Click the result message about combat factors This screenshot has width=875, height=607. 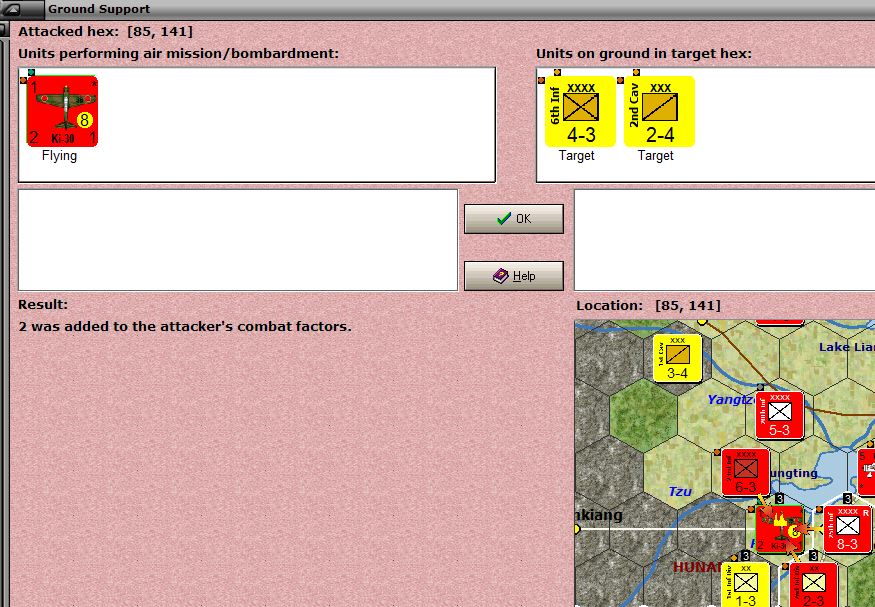(x=185, y=326)
